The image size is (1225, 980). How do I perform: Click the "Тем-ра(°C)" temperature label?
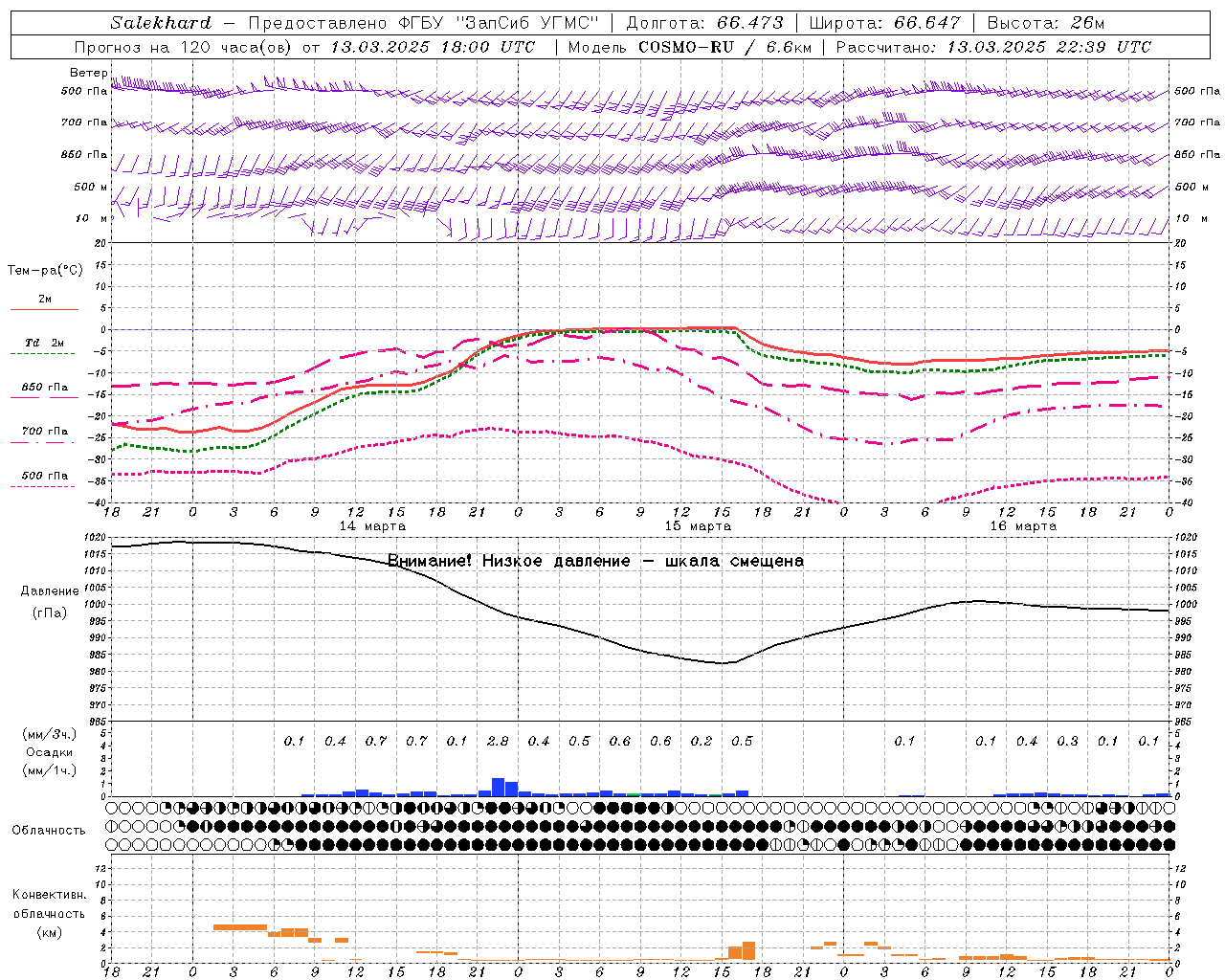(45, 271)
